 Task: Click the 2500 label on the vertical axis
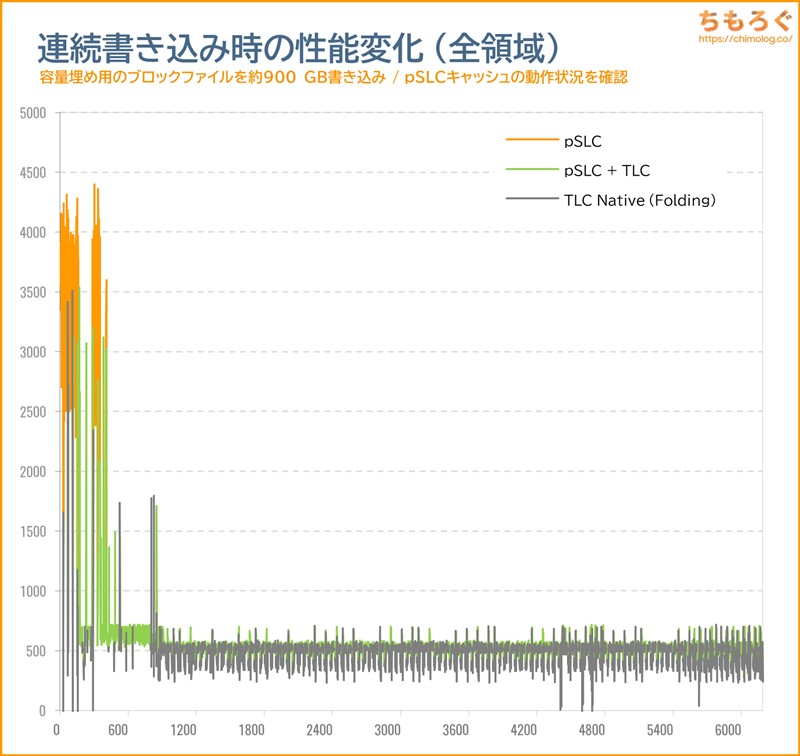click(32, 412)
